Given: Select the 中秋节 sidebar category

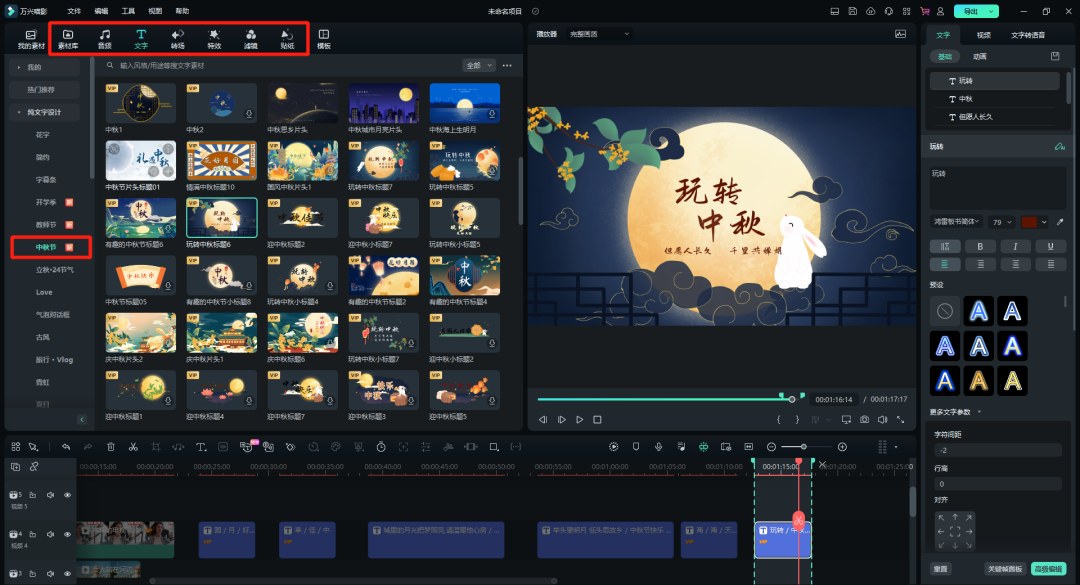Looking at the screenshot, I should (51, 247).
